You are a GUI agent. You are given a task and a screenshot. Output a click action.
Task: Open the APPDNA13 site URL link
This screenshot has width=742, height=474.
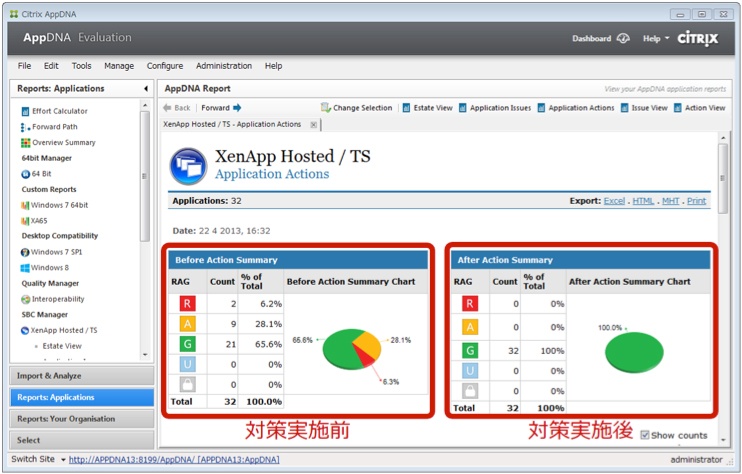coord(174,460)
